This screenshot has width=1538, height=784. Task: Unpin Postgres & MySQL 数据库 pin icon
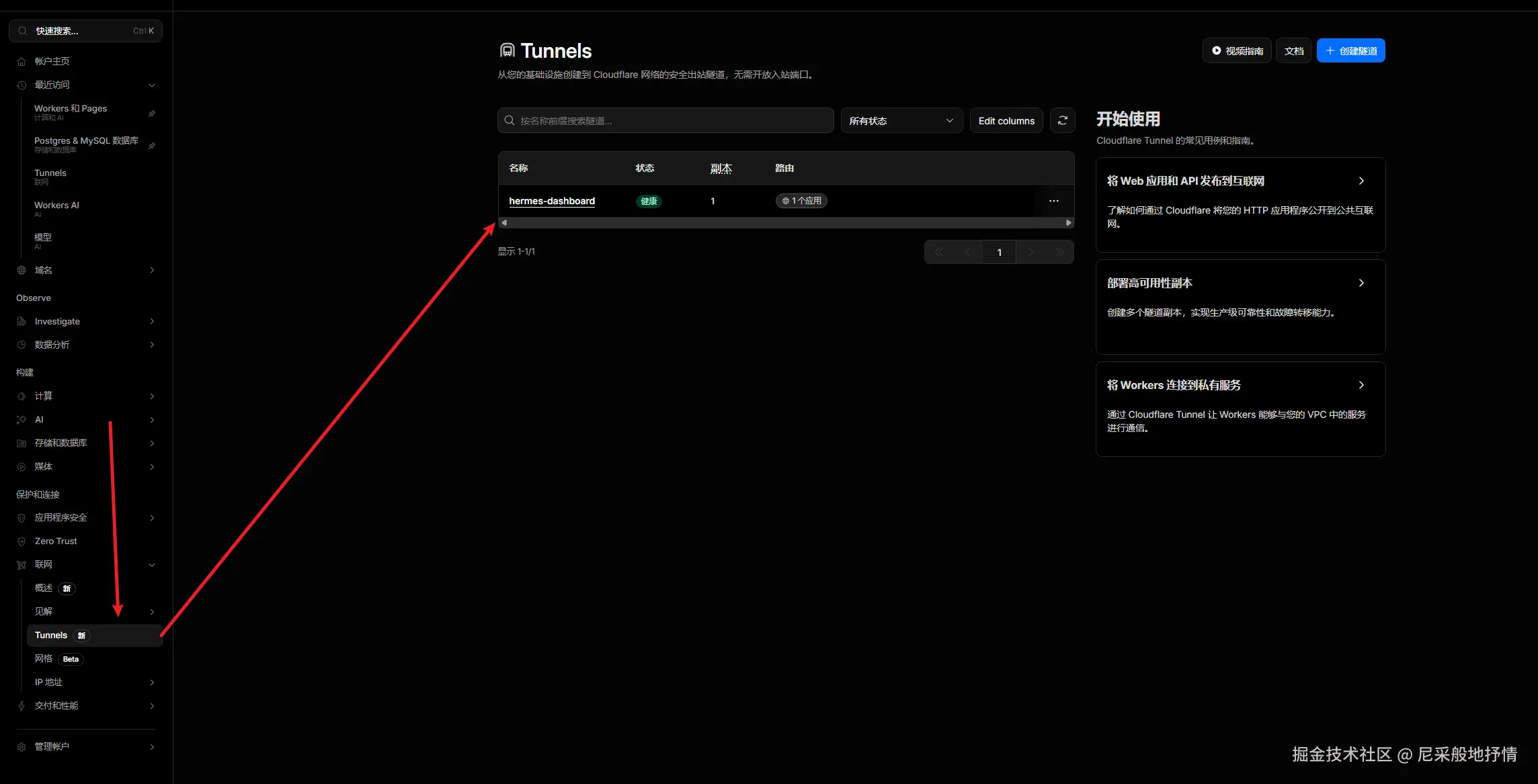pyautogui.click(x=152, y=146)
